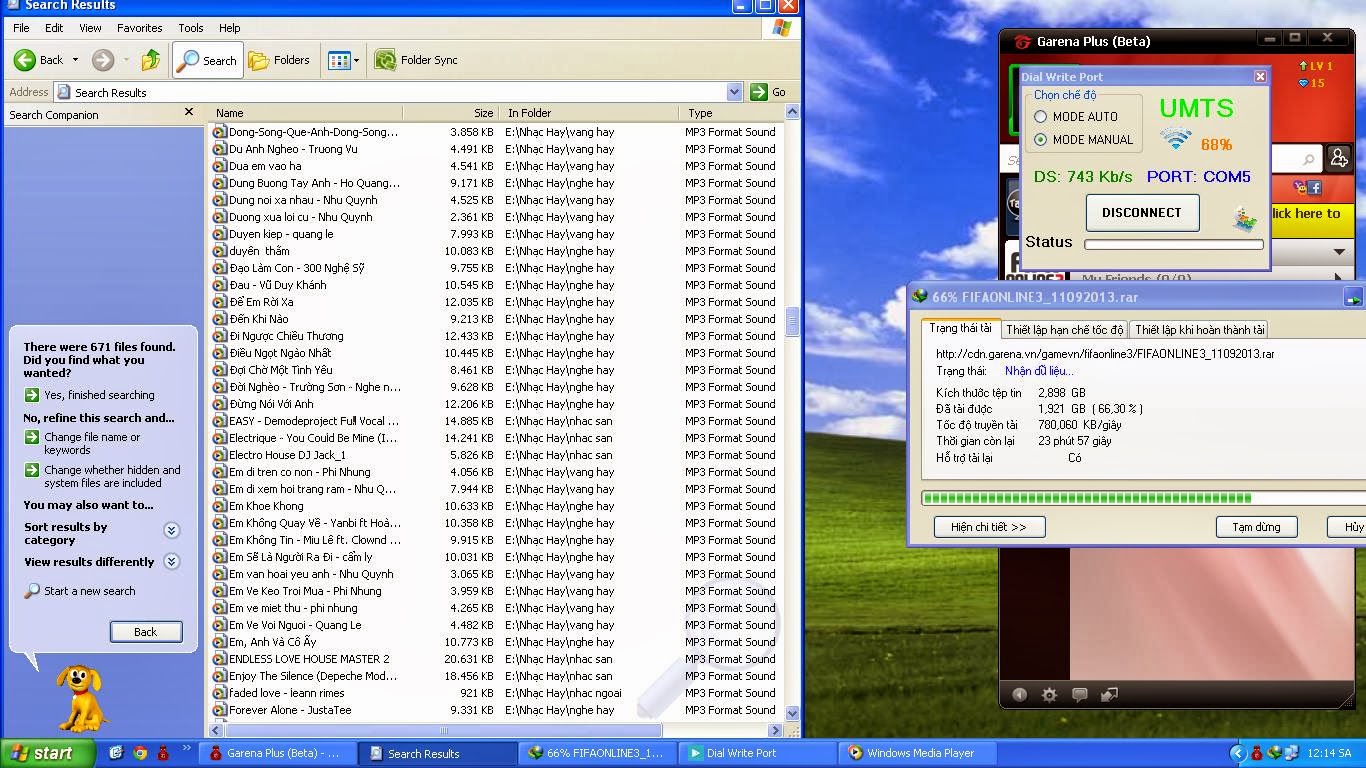
Task: Switch to Thiết lập hạn chế tốc độ tab
Action: pos(1064,329)
